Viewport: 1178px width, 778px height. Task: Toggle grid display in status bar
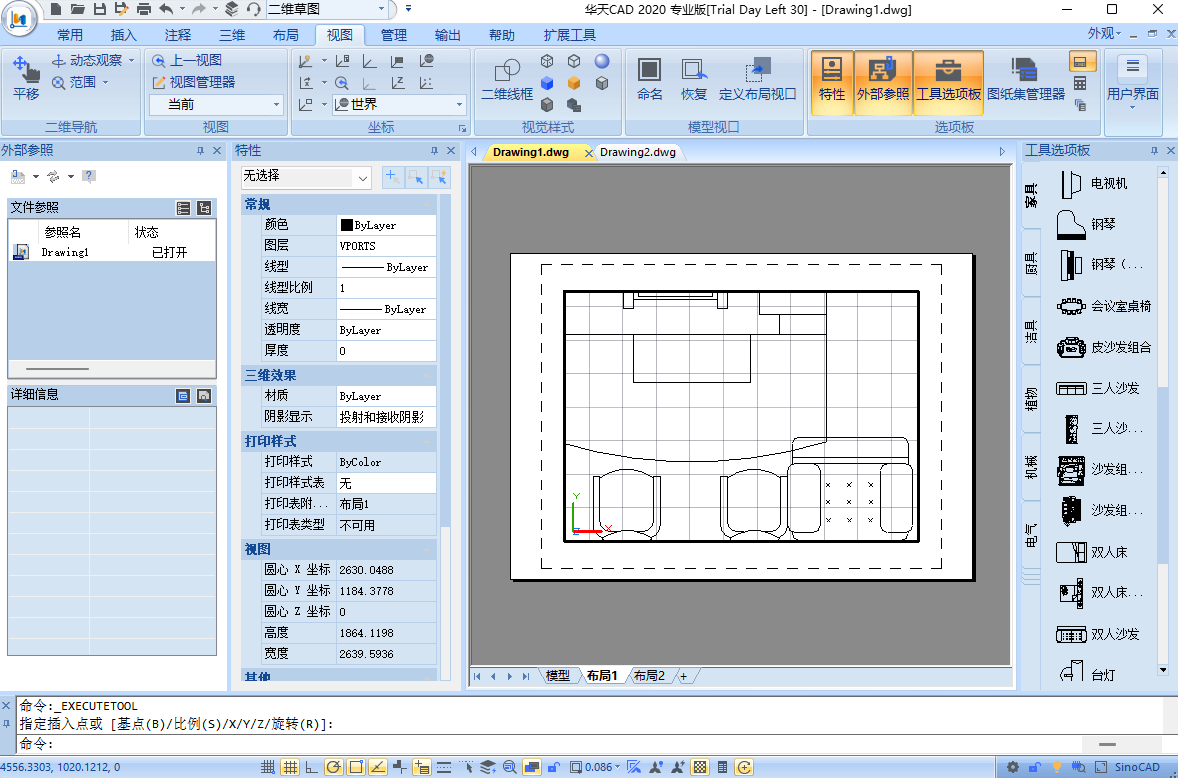290,767
